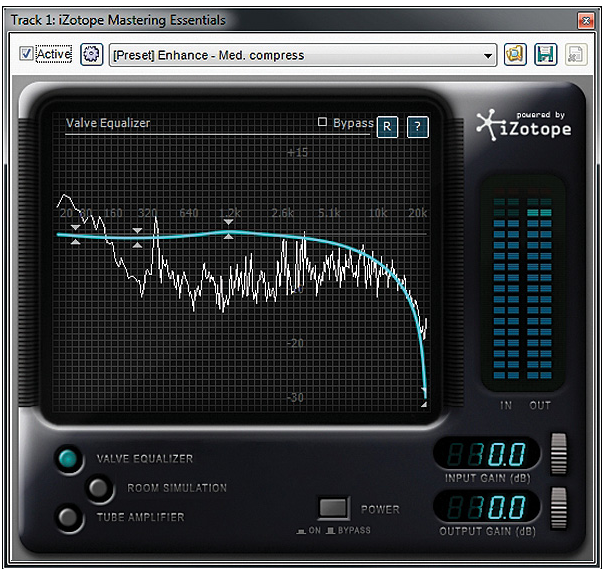603x569 pixels.
Task: Click the low EQ node near 20 Hz
Action: pyautogui.click(x=75, y=235)
